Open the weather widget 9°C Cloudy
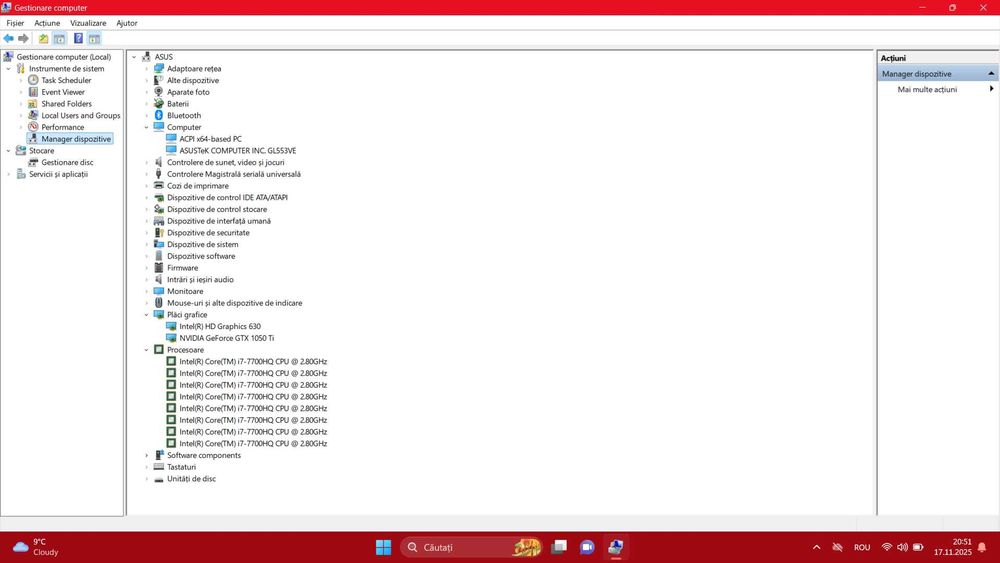This screenshot has width=1000, height=563. (37, 547)
